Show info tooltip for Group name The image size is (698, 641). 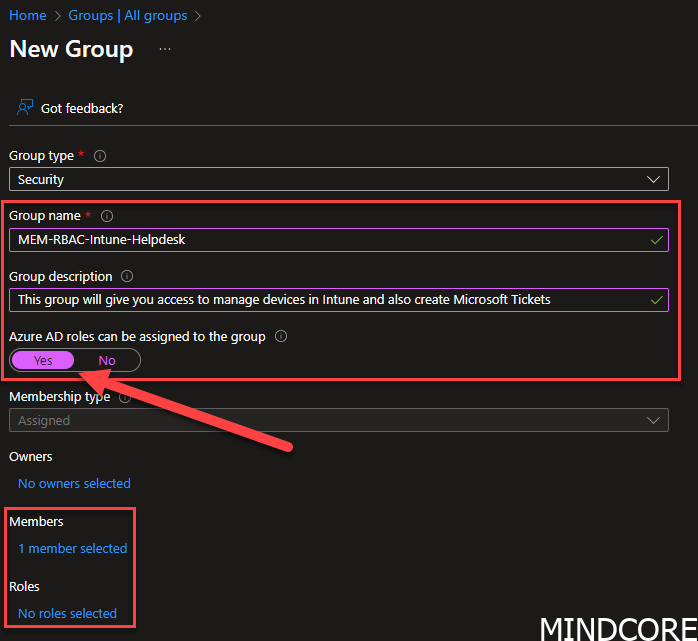[107, 216]
